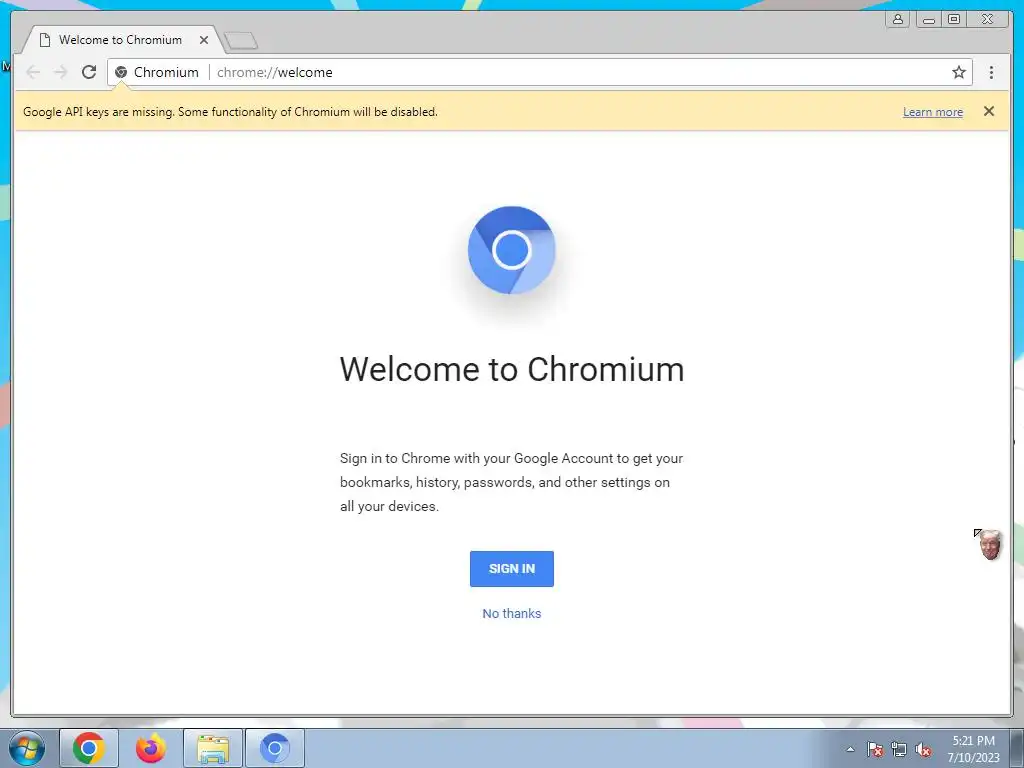Click the muted volume tray icon

tap(923, 749)
